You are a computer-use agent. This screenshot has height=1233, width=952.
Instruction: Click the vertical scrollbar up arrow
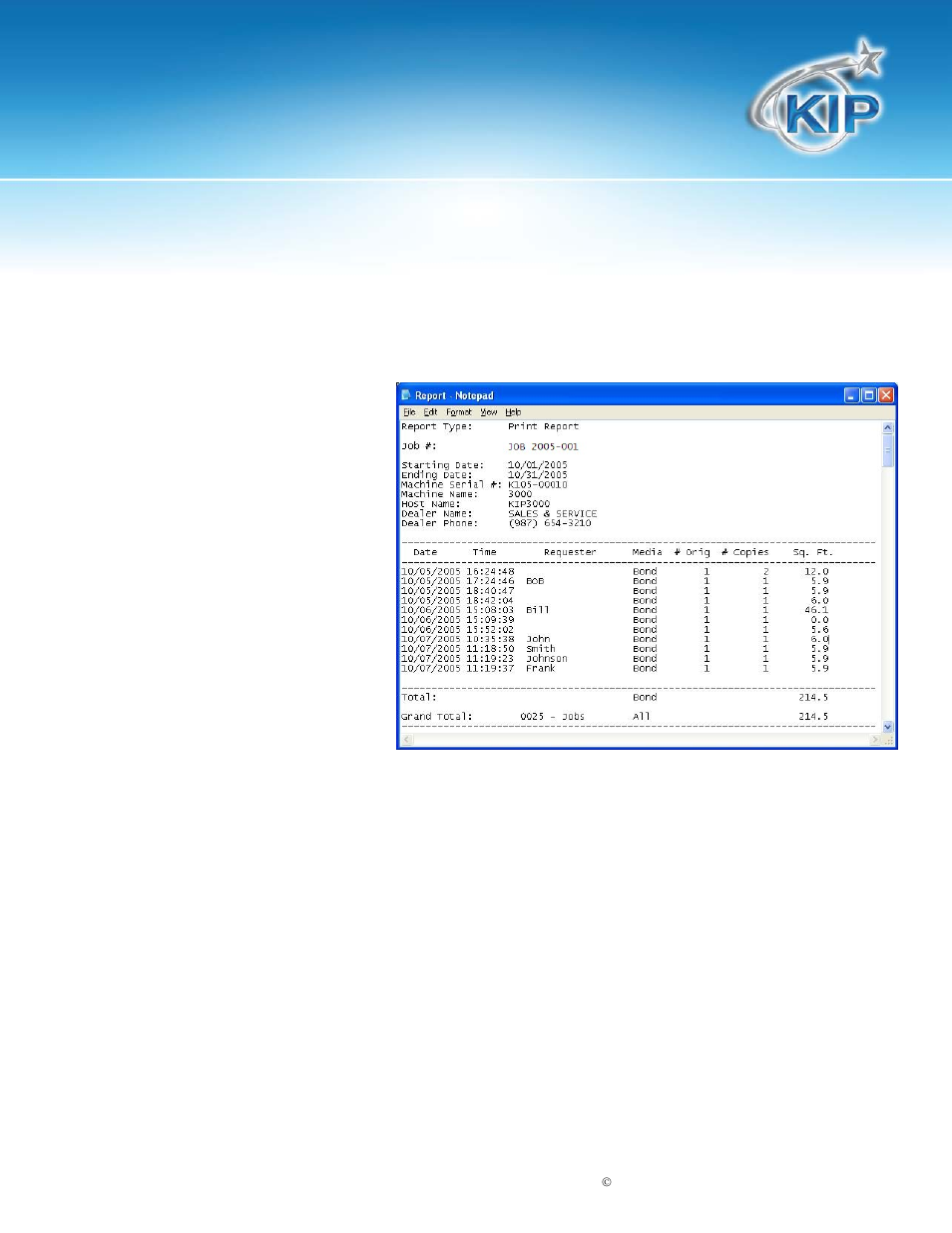(887, 427)
